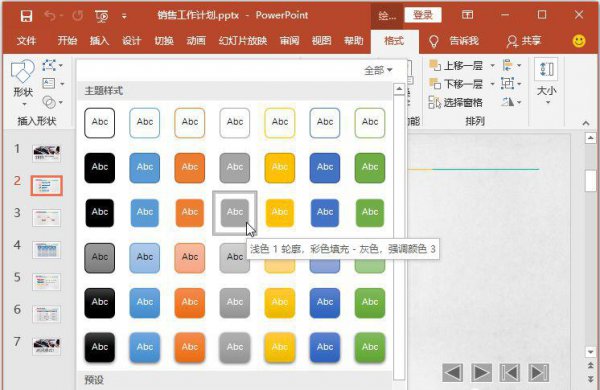Undo the last action
This screenshot has width=600, height=390.
50,16
